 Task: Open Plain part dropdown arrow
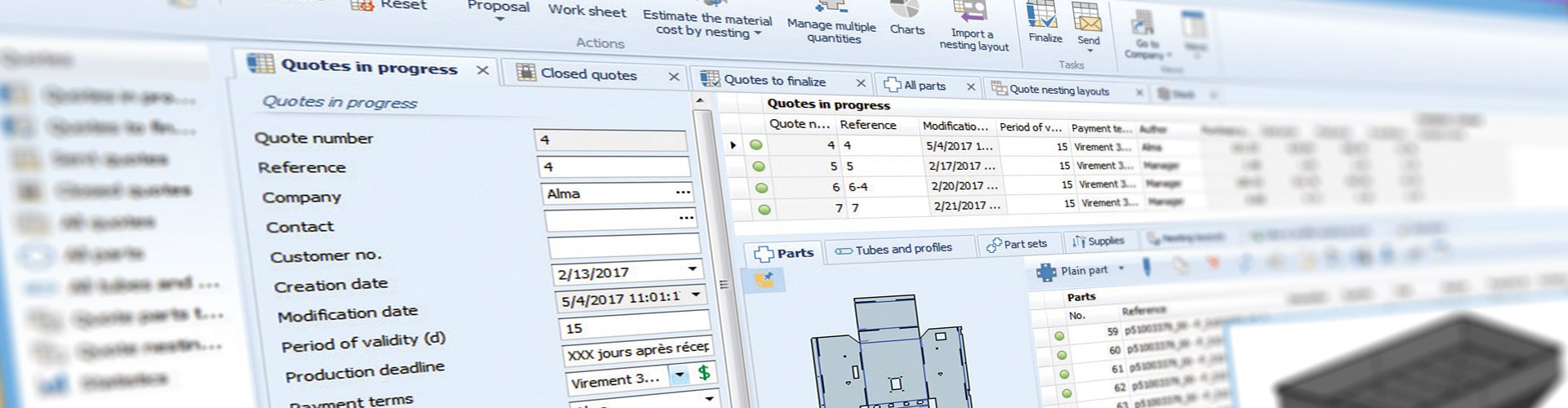click(1120, 268)
